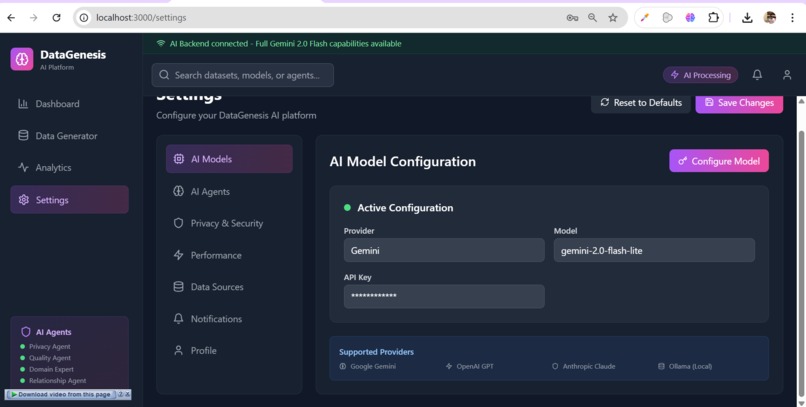Click the Model field showing gemini-2.0-flash-lite
This screenshot has width=806, height=407.
click(654, 250)
